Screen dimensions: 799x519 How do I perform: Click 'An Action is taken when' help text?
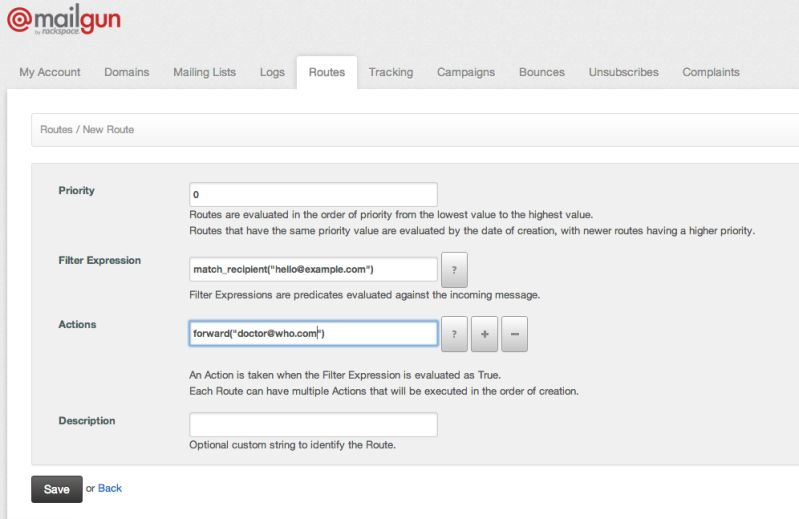(x=345, y=375)
